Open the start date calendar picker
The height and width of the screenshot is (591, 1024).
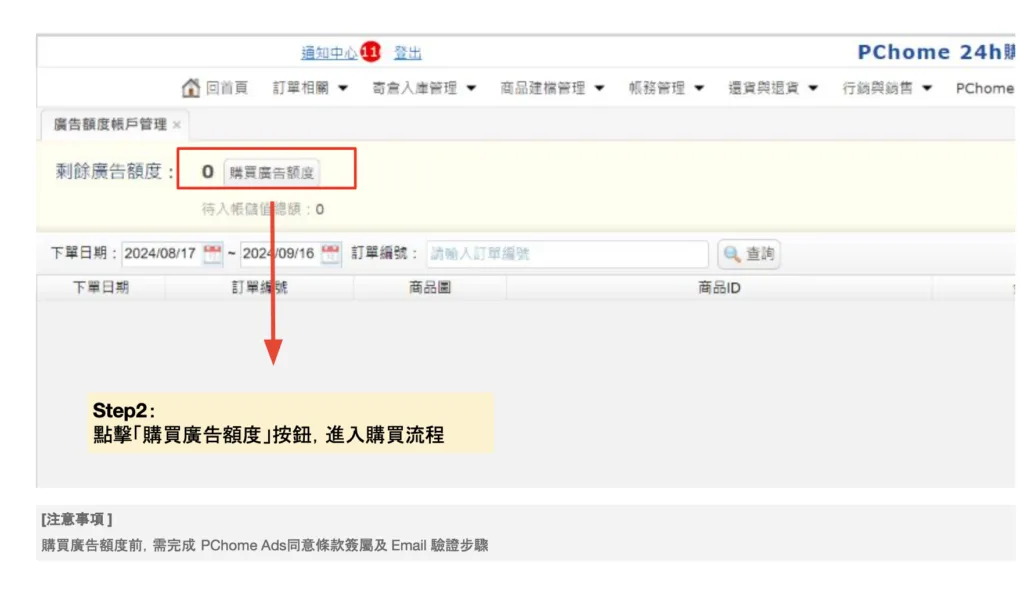coord(213,254)
